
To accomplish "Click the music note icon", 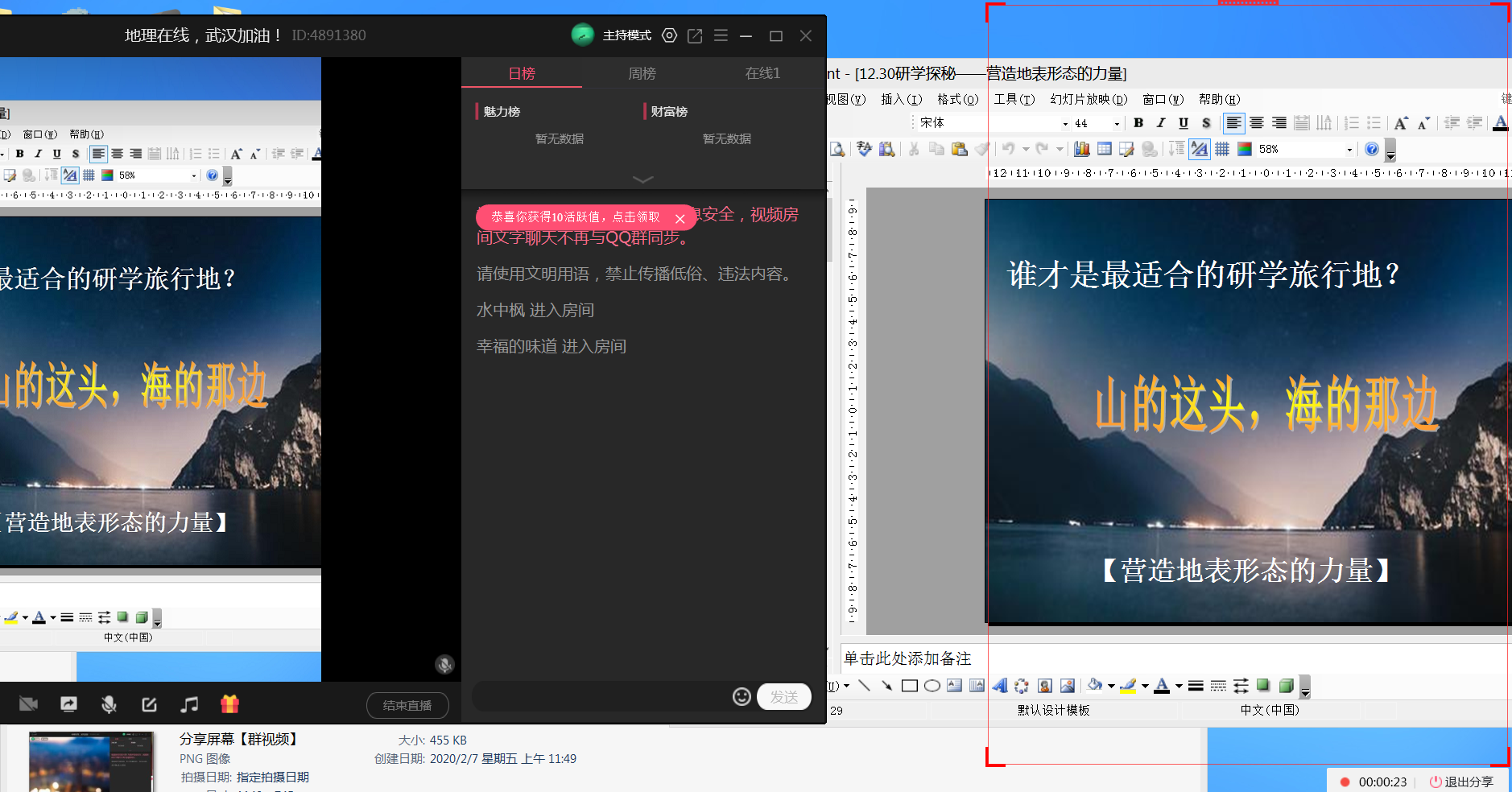I will [x=189, y=704].
